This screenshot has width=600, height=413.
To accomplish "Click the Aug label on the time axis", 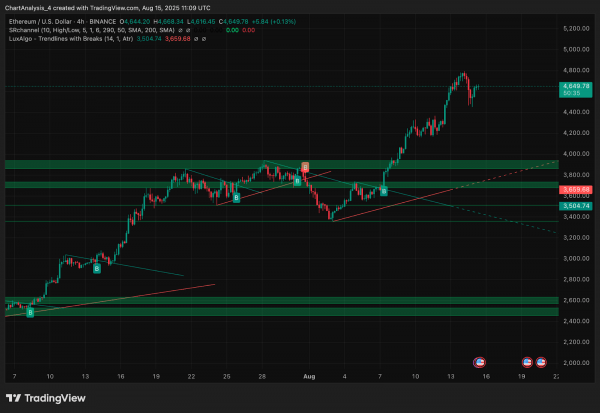I will coord(309,376).
